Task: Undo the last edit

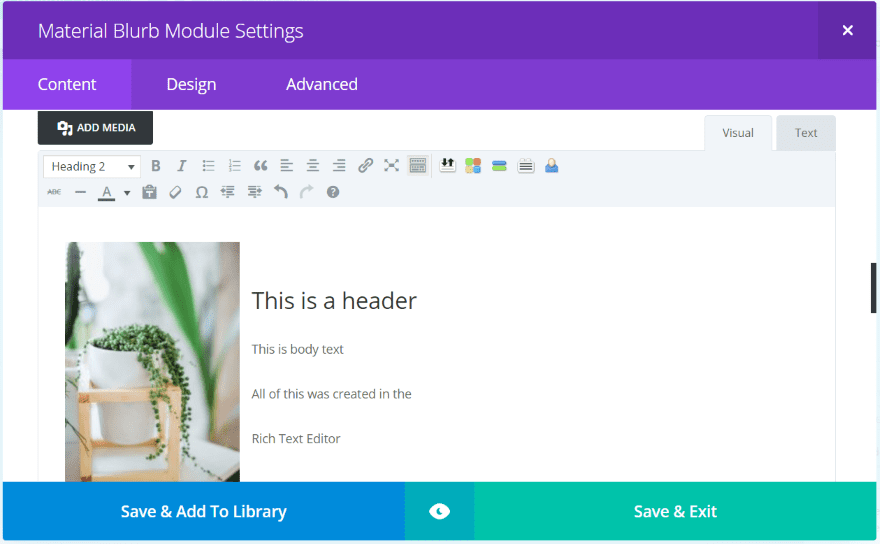Action: 281,192
